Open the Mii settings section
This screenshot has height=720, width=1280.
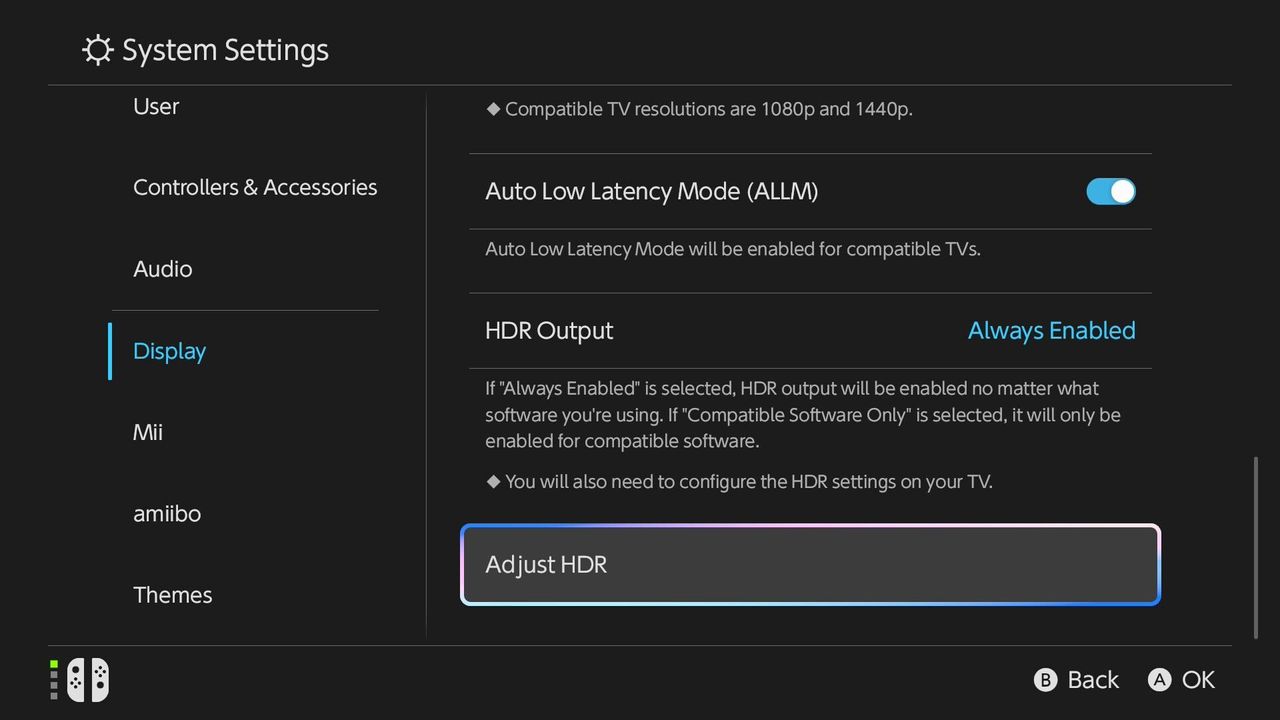148,432
